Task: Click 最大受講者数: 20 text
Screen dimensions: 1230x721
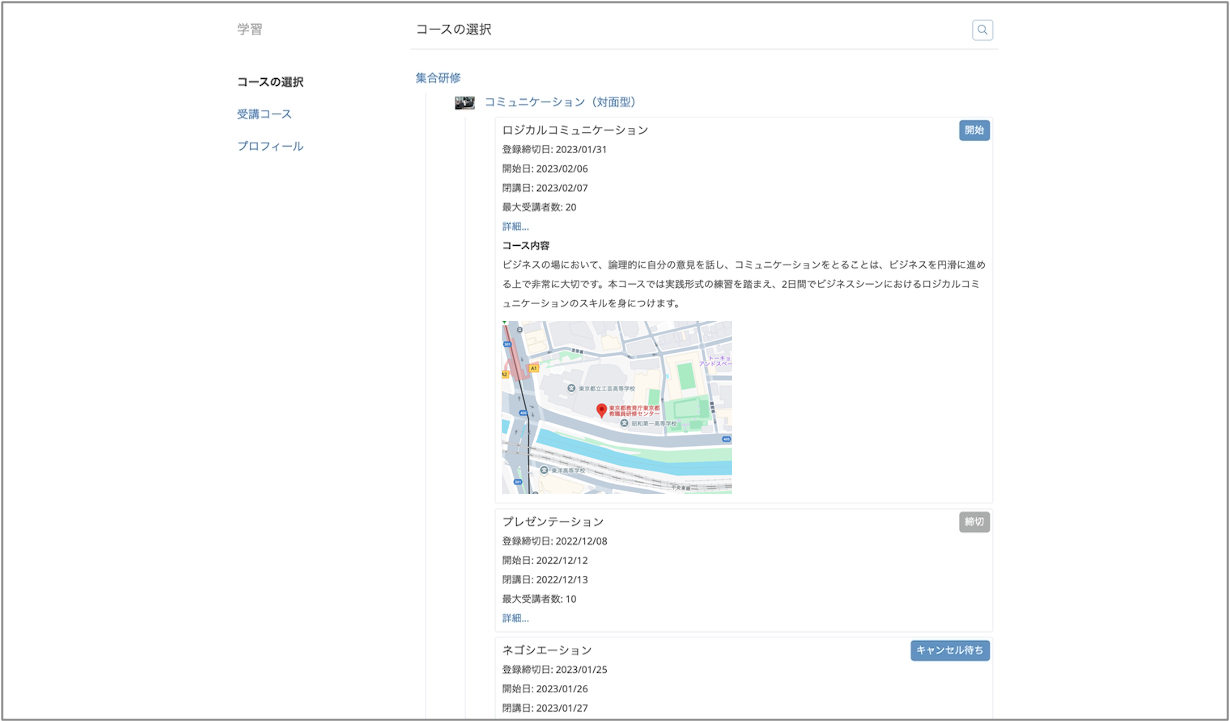Action: (x=539, y=208)
